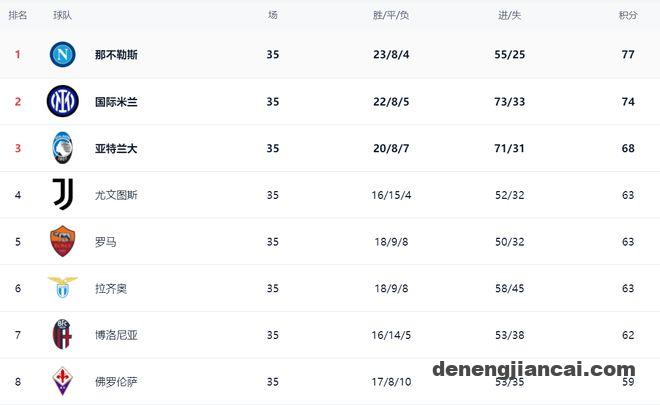This screenshot has width=660, height=405.
Task: Click the Bologna club badge
Action: click(63, 334)
